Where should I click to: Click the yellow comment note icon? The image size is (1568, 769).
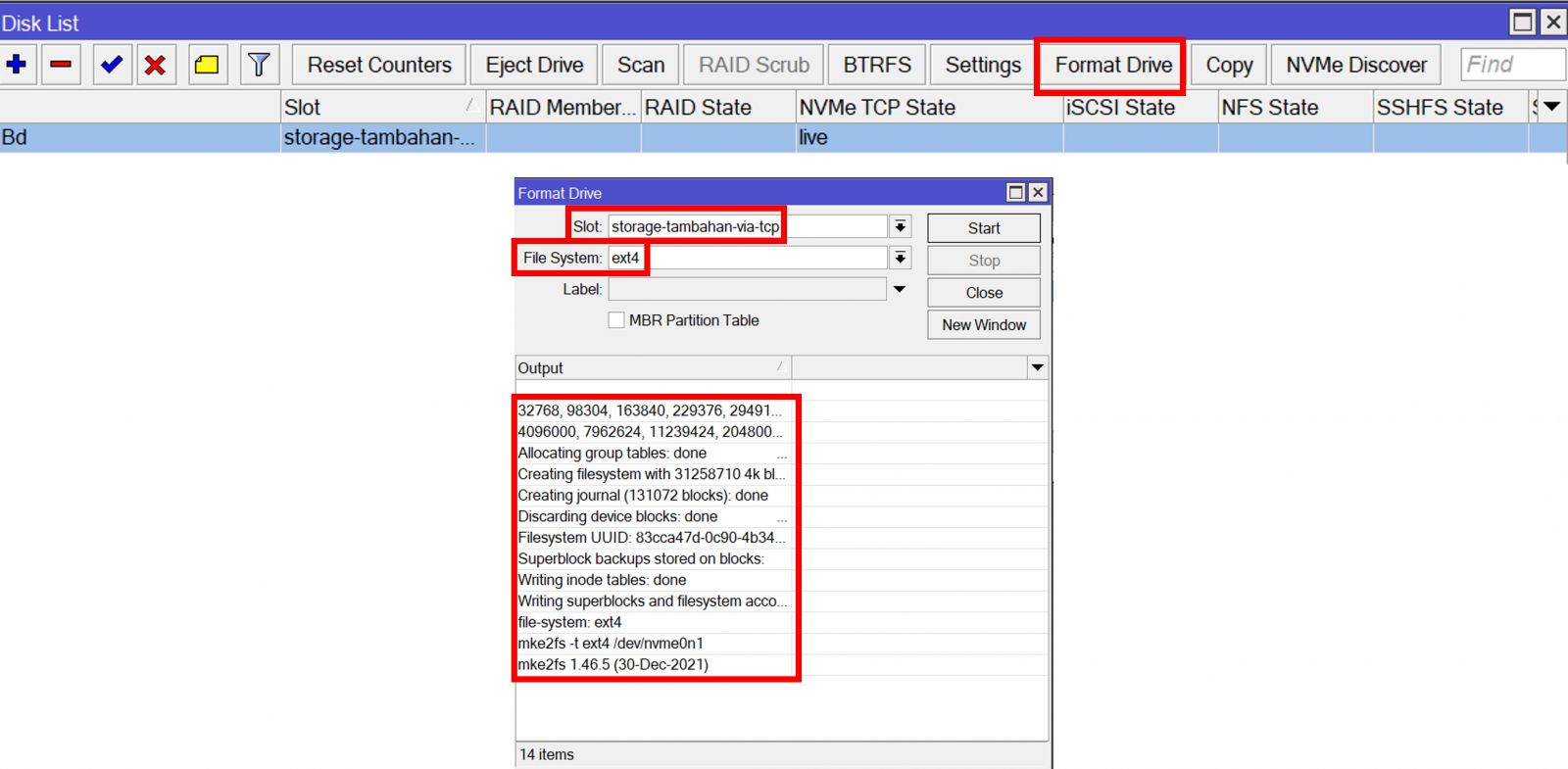(x=207, y=65)
